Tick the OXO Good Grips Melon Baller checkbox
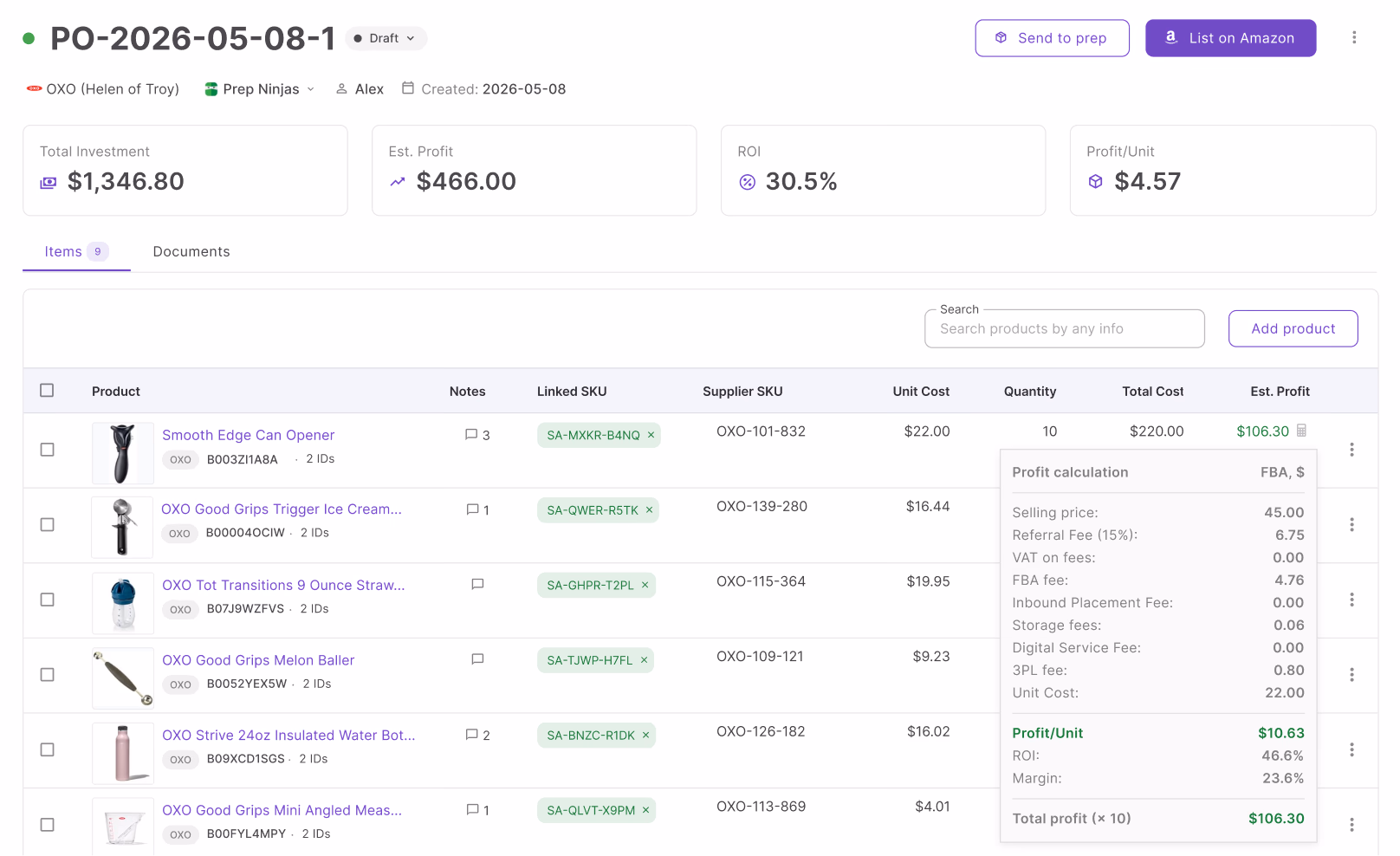Image resolution: width=1400 pixels, height=856 pixels. (x=47, y=675)
